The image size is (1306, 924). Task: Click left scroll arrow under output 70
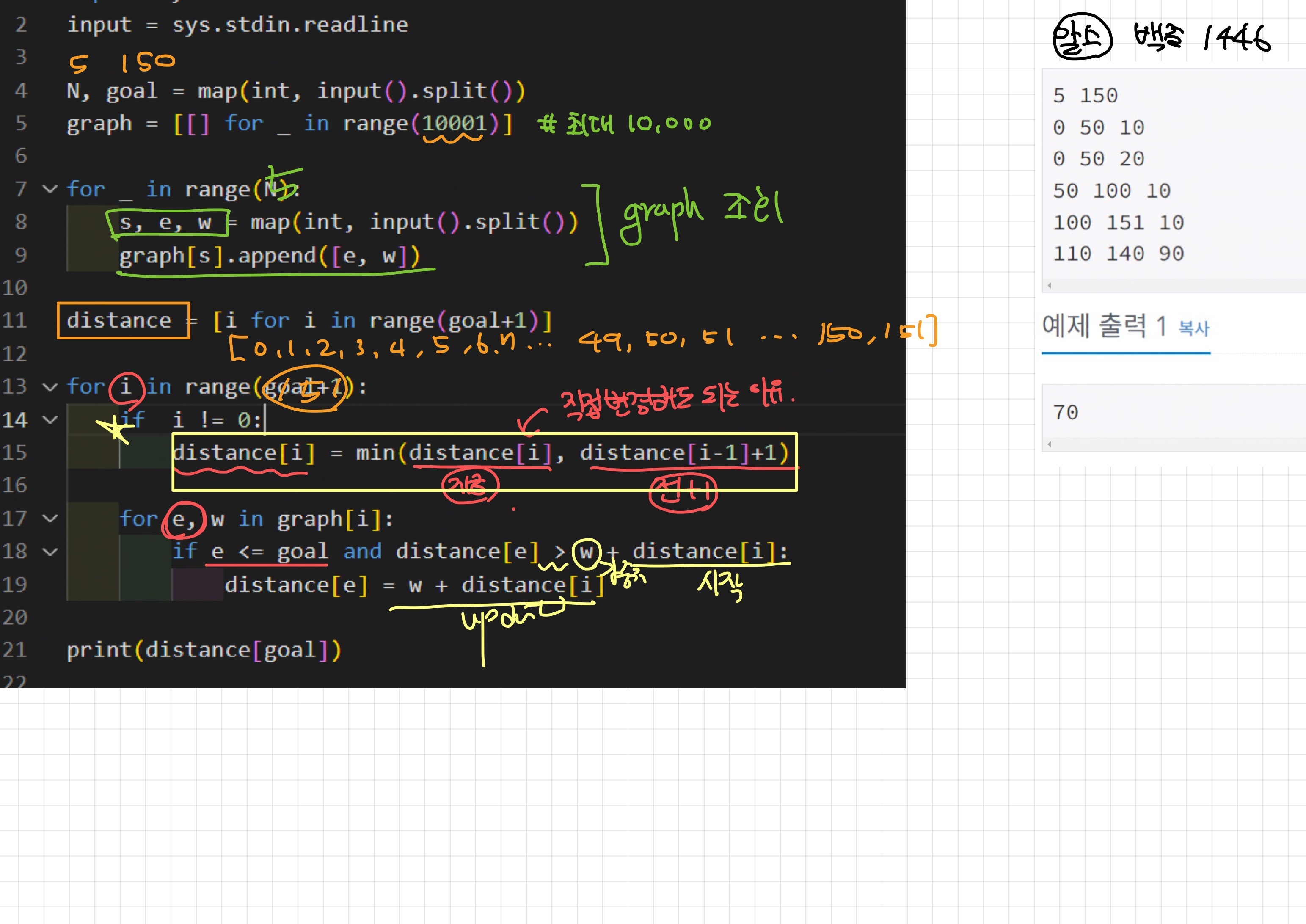tap(1050, 444)
